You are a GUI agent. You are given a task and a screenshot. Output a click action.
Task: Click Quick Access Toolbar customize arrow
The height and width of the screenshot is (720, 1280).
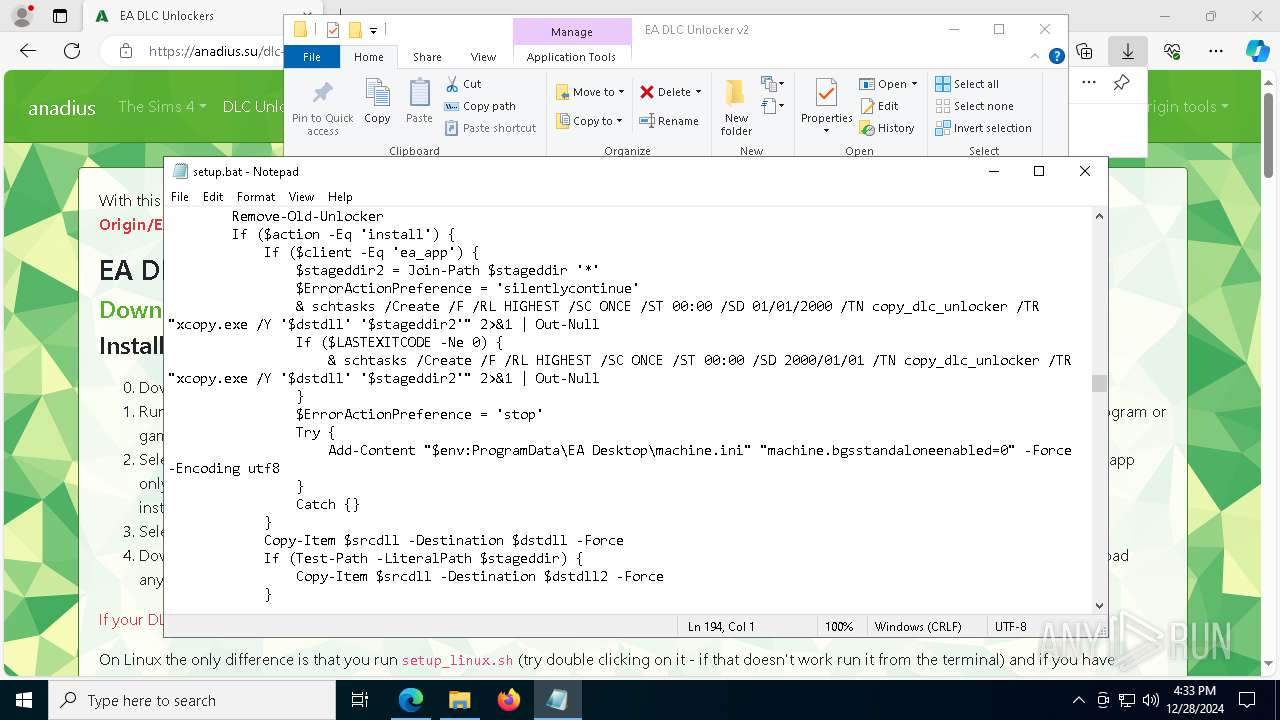(374, 31)
